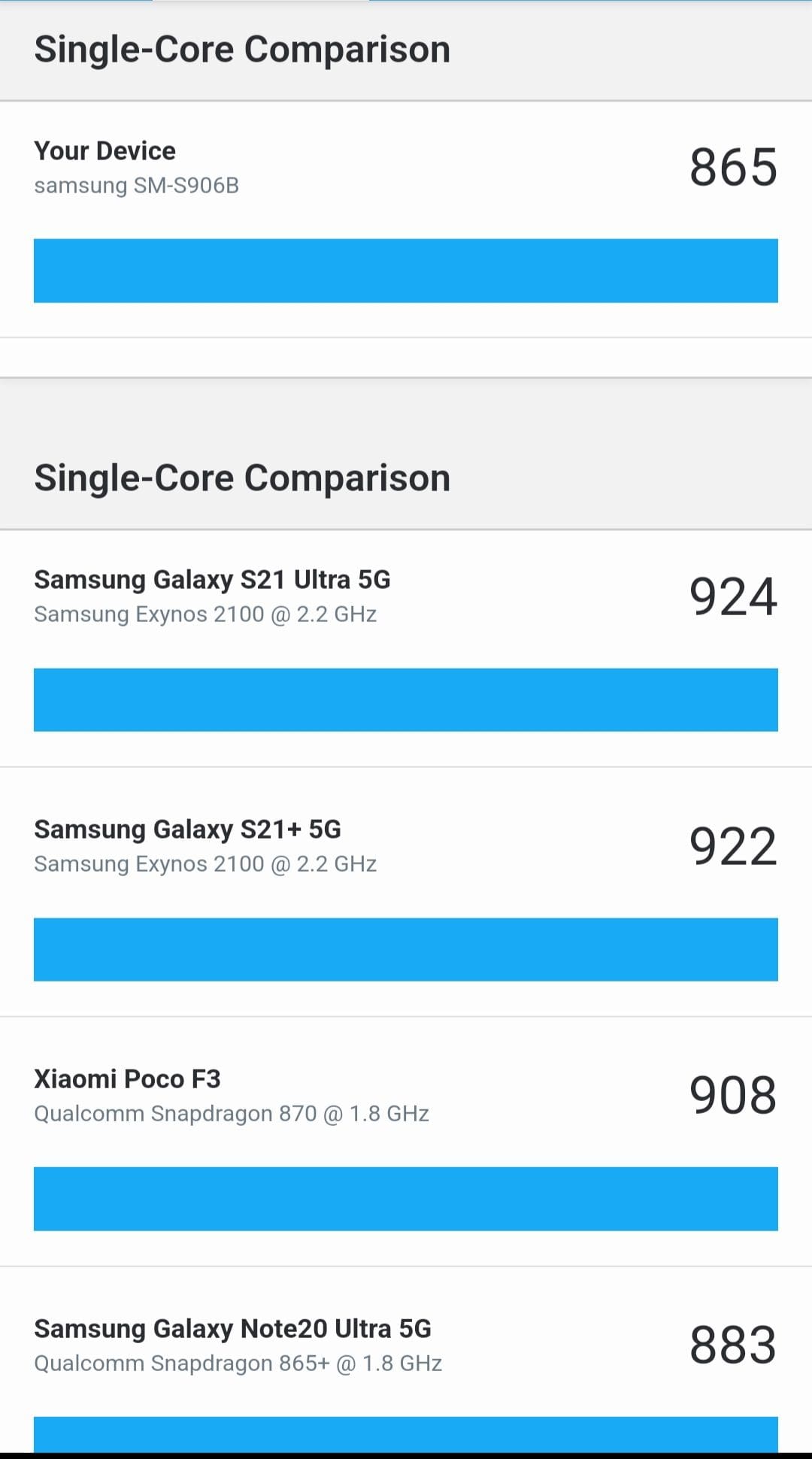Select the Galaxy S21 Ultra blue bar
This screenshot has width=812, height=1459.
tap(406, 699)
